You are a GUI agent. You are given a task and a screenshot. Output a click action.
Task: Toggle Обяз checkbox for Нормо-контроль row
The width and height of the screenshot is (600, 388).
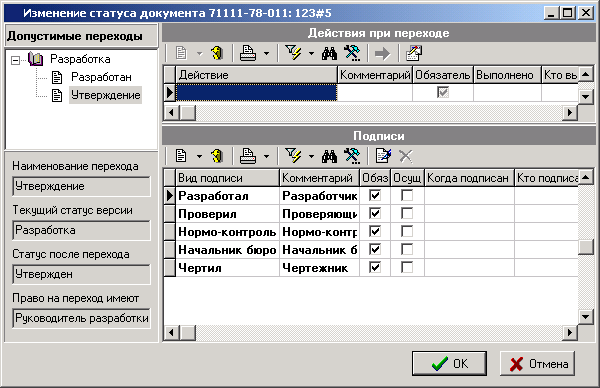[x=375, y=231]
